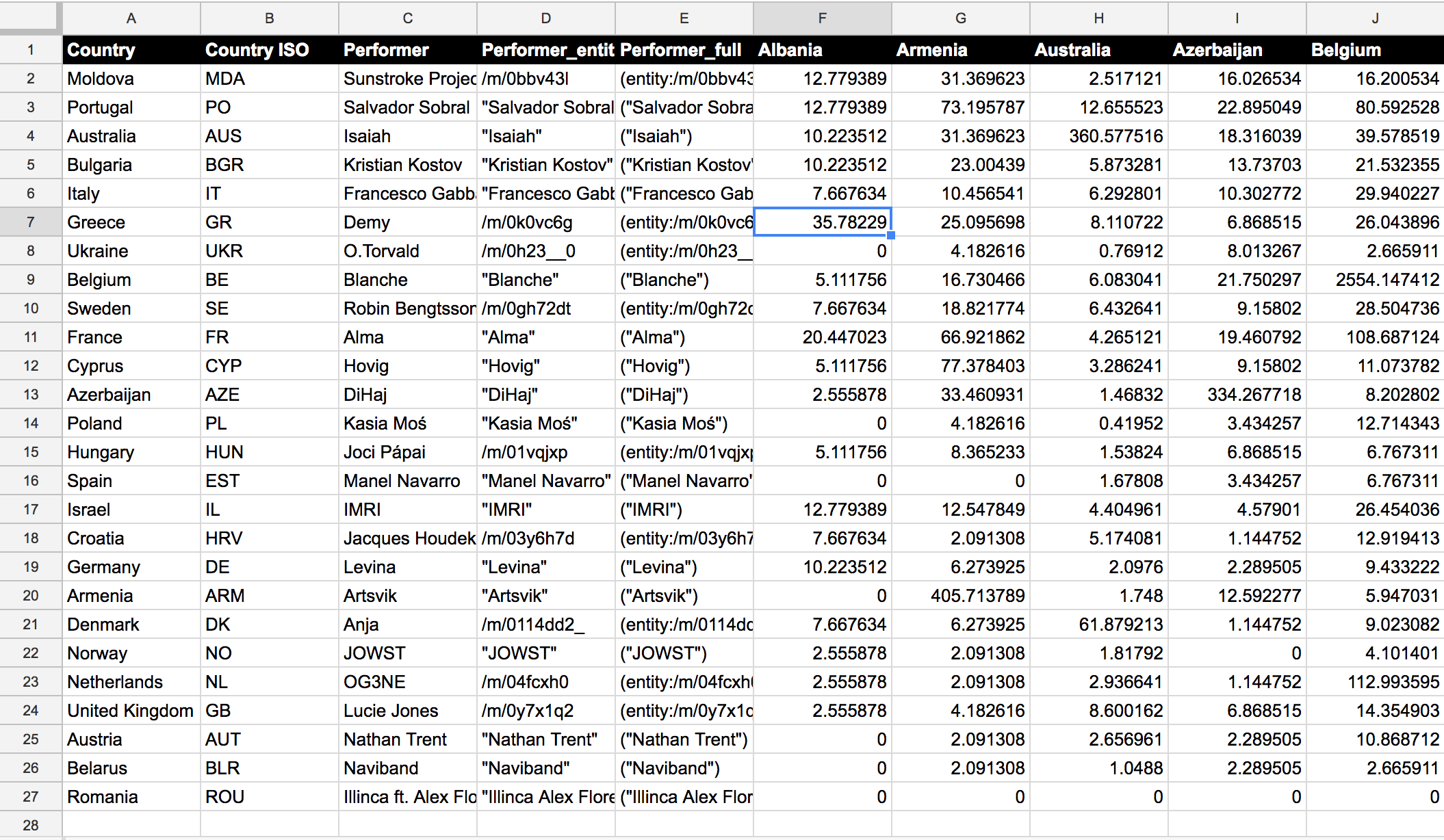
Task: Click the Belgium column header cell
Action: (1374, 50)
